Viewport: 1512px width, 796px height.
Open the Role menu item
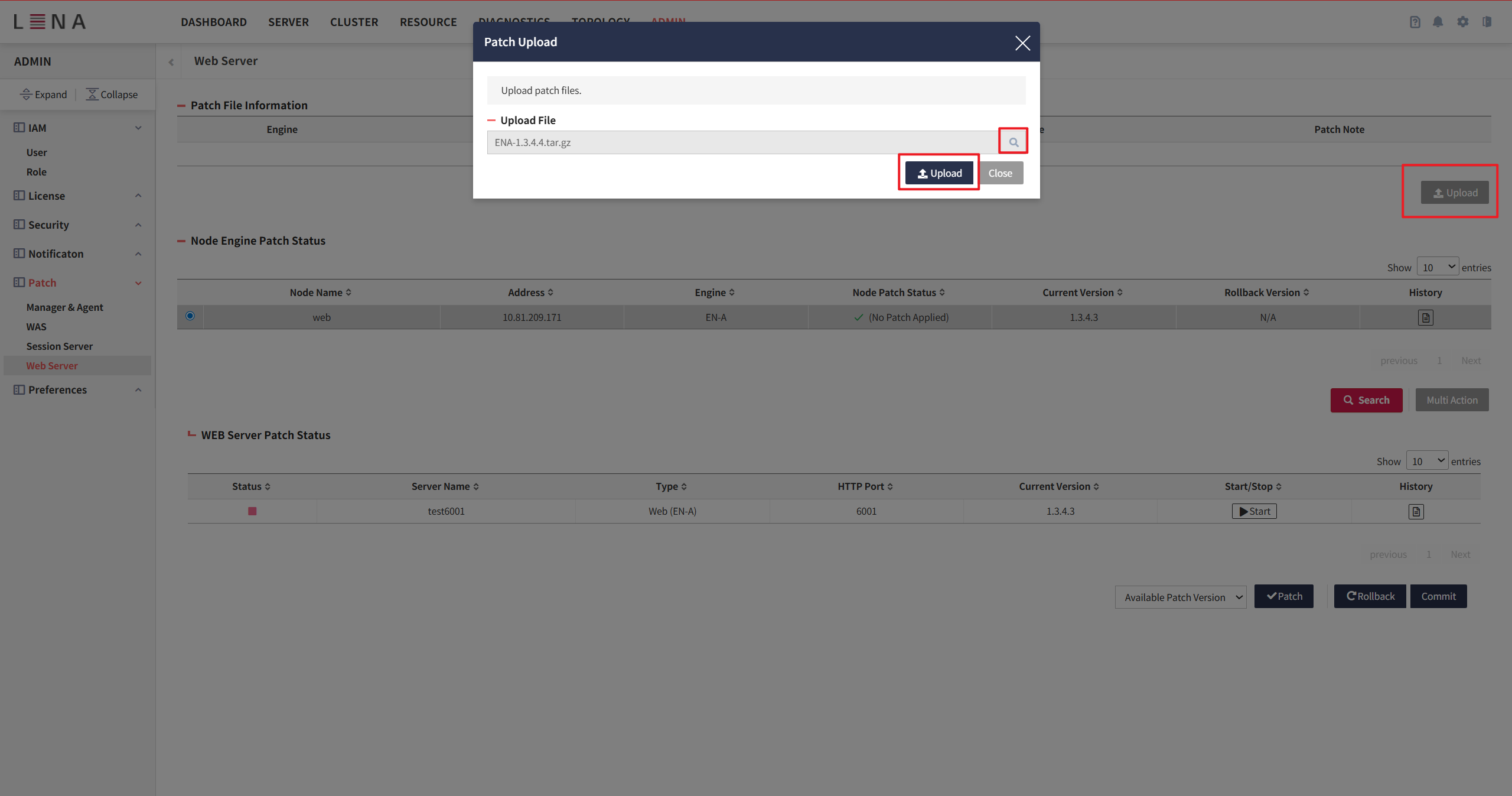point(37,172)
